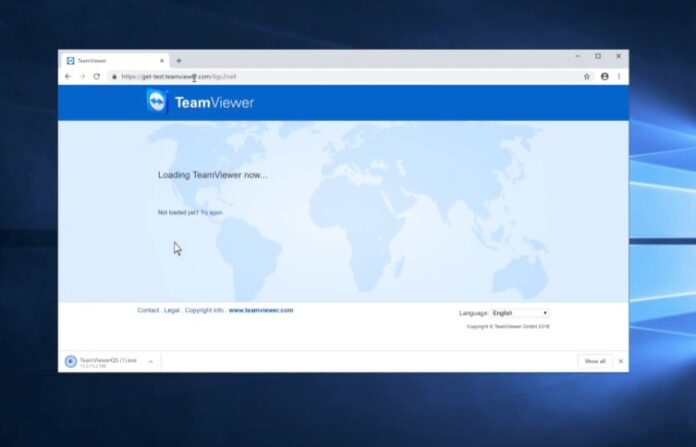Click the Show all downloads button
Viewport: 696px width, 447px height.
(595, 361)
